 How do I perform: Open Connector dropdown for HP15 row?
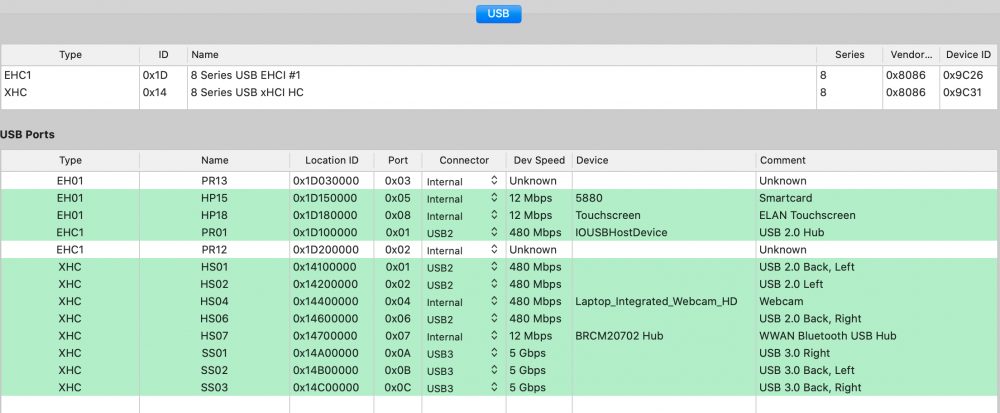point(461,198)
